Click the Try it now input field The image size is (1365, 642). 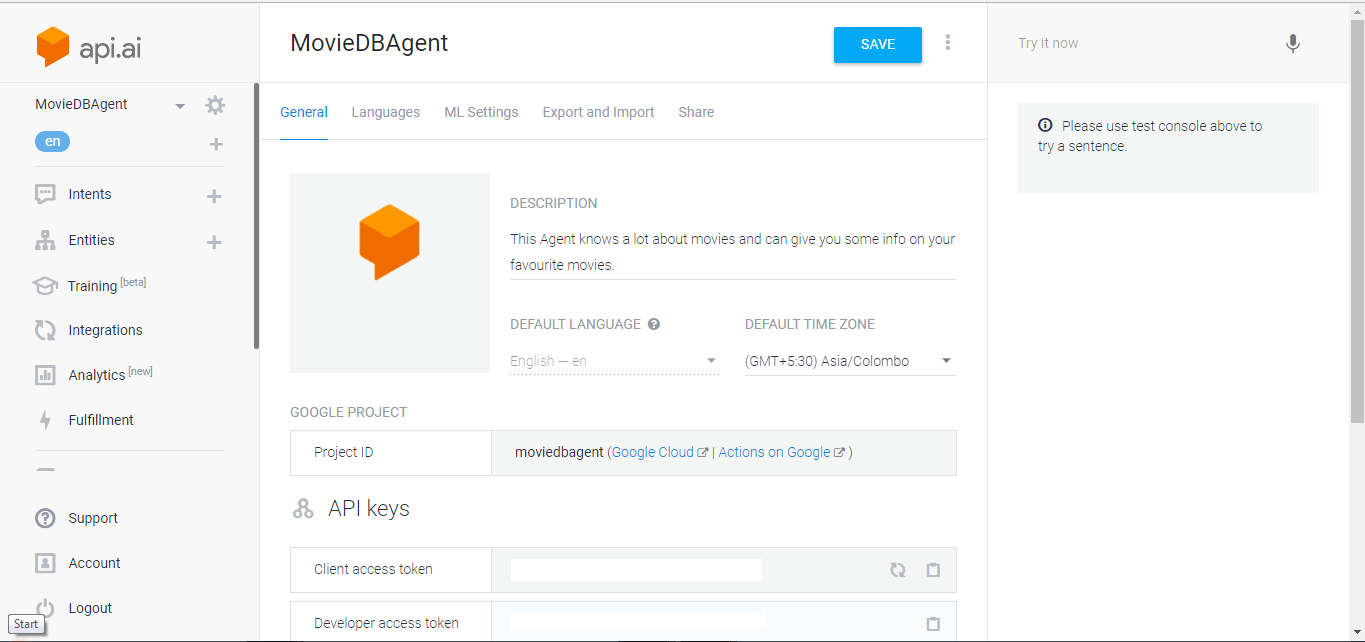pos(1140,44)
